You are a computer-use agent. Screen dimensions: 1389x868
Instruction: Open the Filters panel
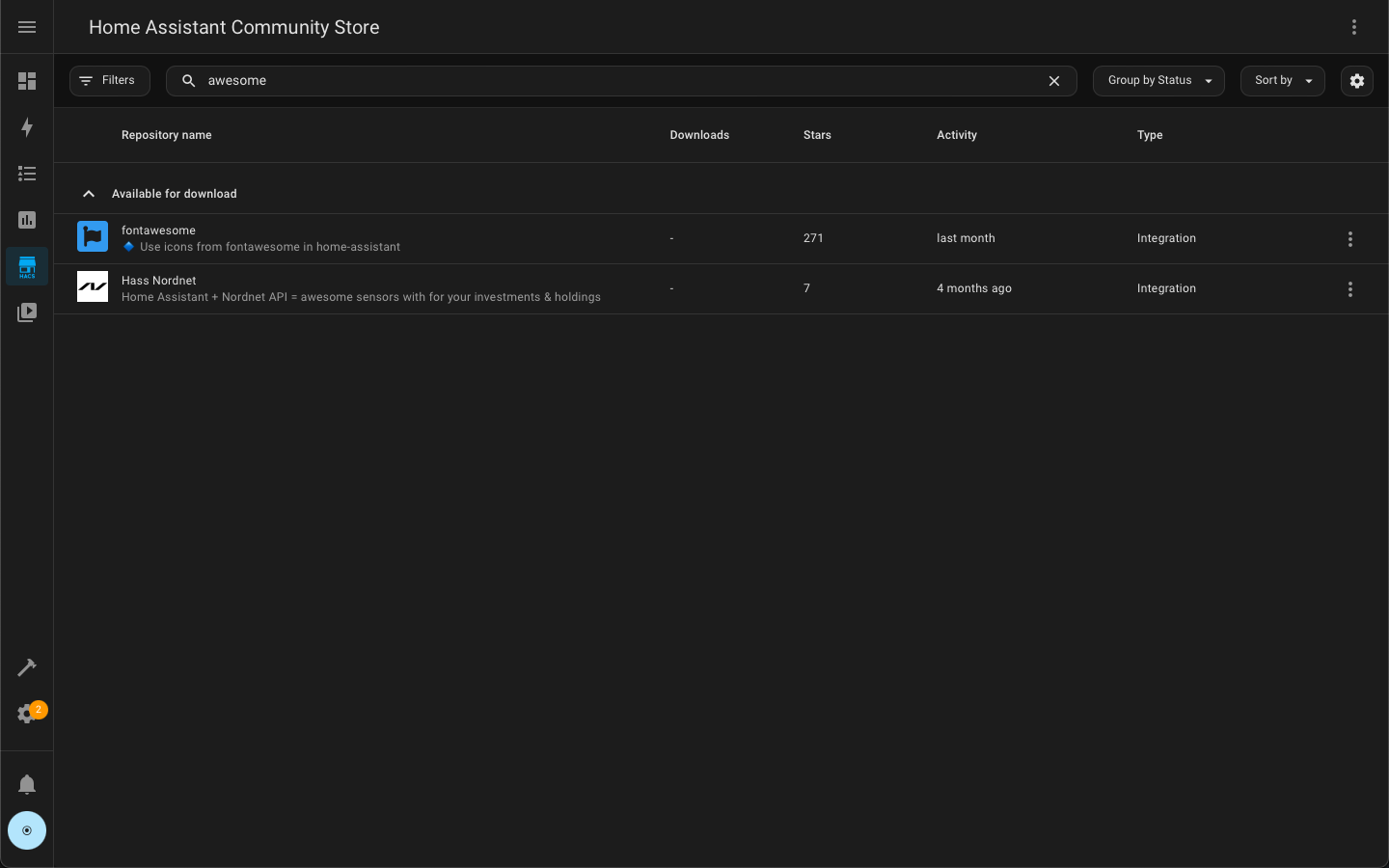[109, 81]
